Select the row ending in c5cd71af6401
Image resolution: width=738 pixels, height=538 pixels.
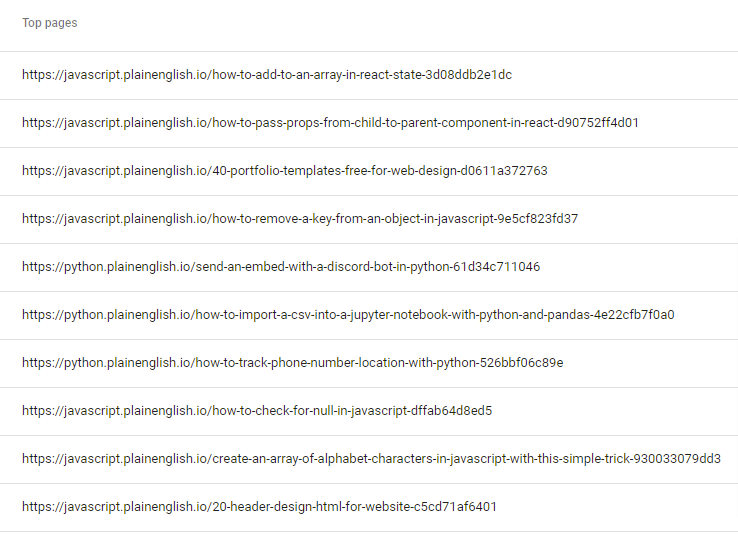[x=369, y=507]
